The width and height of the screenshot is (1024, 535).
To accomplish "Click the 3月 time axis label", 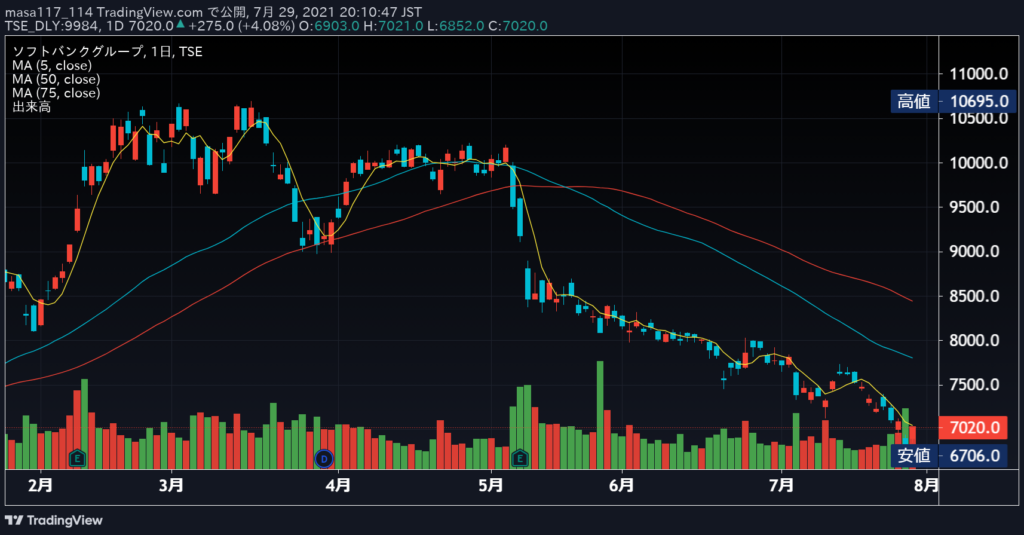I will [171, 485].
